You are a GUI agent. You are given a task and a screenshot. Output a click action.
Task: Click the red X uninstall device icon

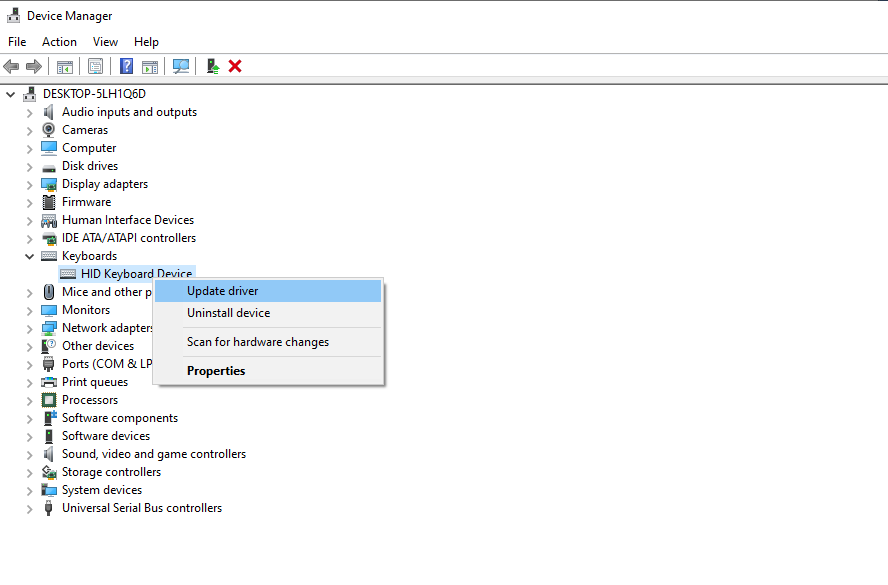coord(235,66)
